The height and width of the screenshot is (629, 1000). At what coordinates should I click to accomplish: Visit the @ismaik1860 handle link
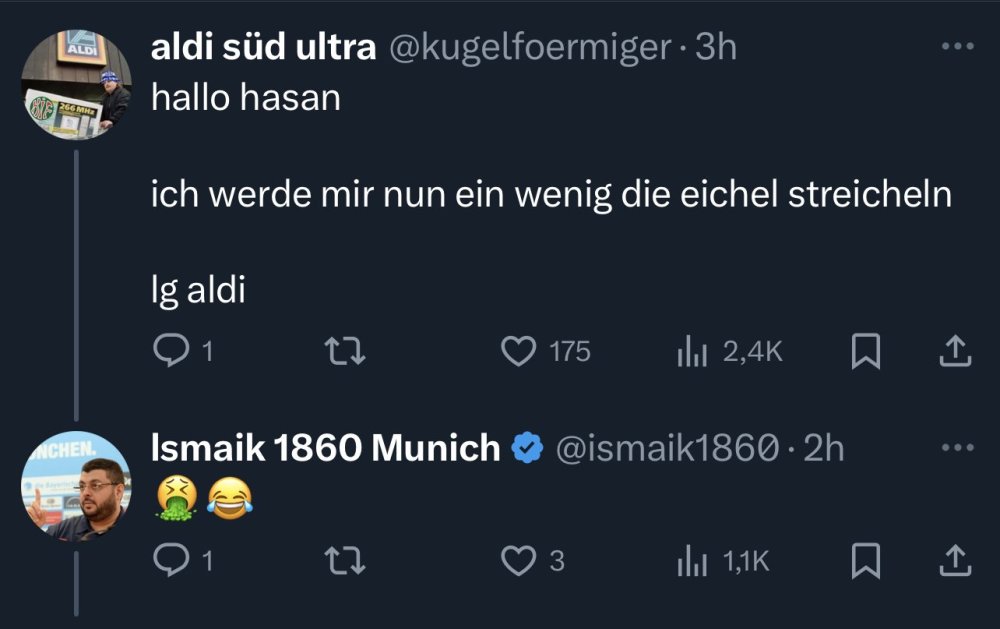[x=666, y=448]
